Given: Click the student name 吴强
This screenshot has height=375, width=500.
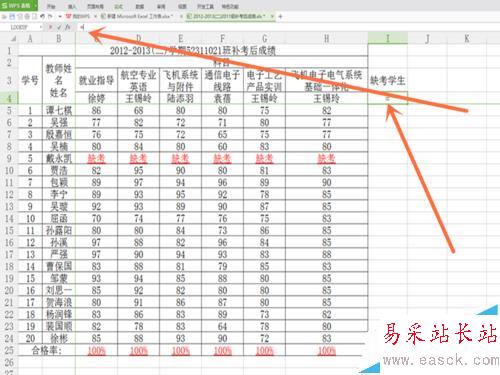Looking at the screenshot, I should (59, 122).
